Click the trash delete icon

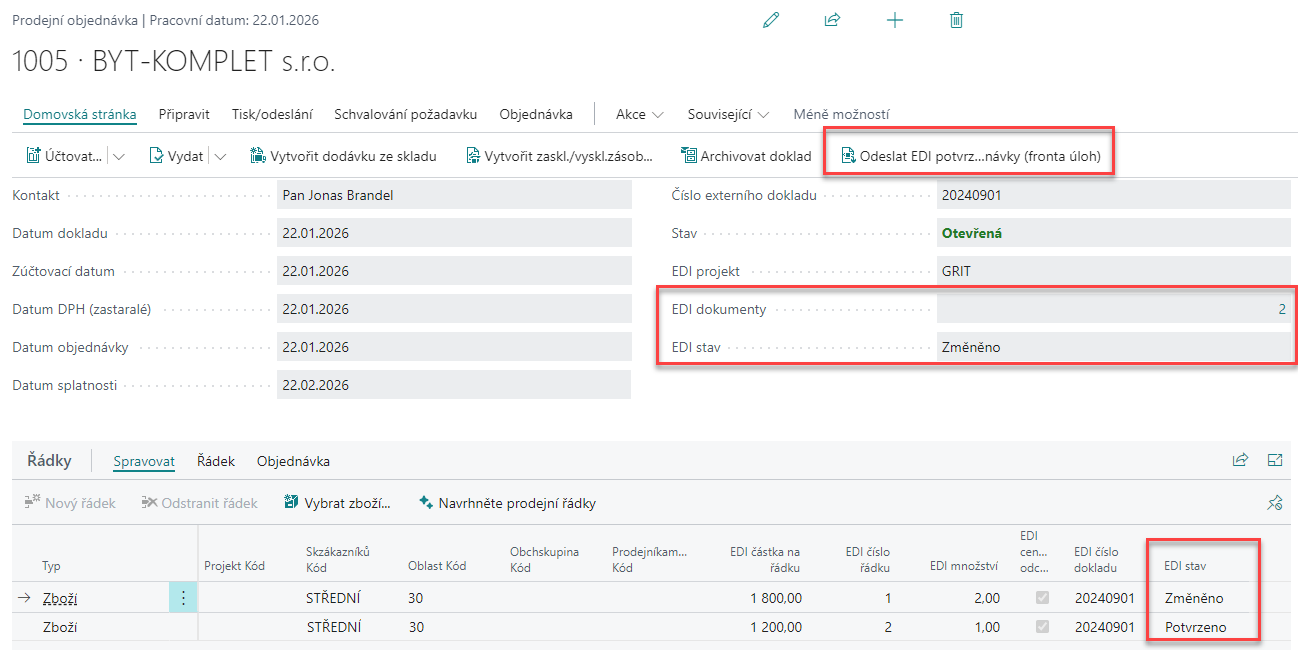tap(956, 20)
